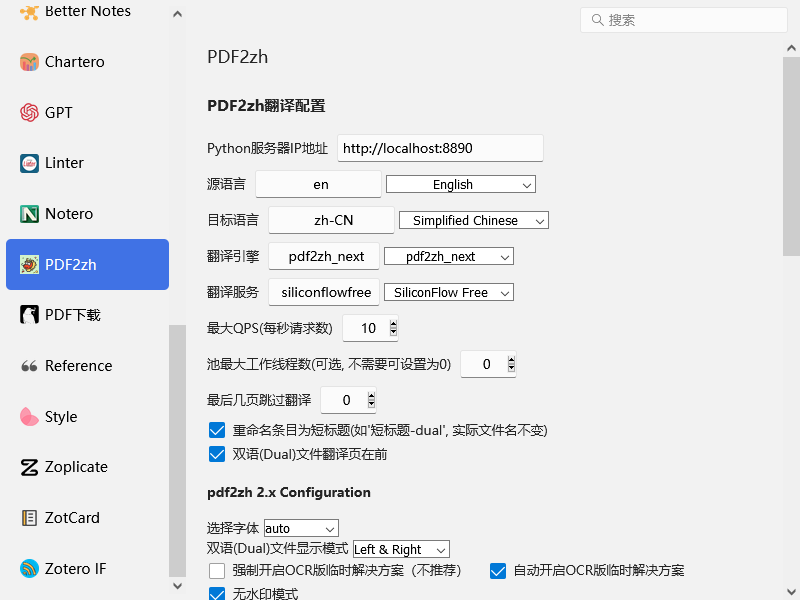Viewport: 800px width, 600px height.
Task: Open the Simplified Chinese target language dropdown
Action: pos(473,220)
